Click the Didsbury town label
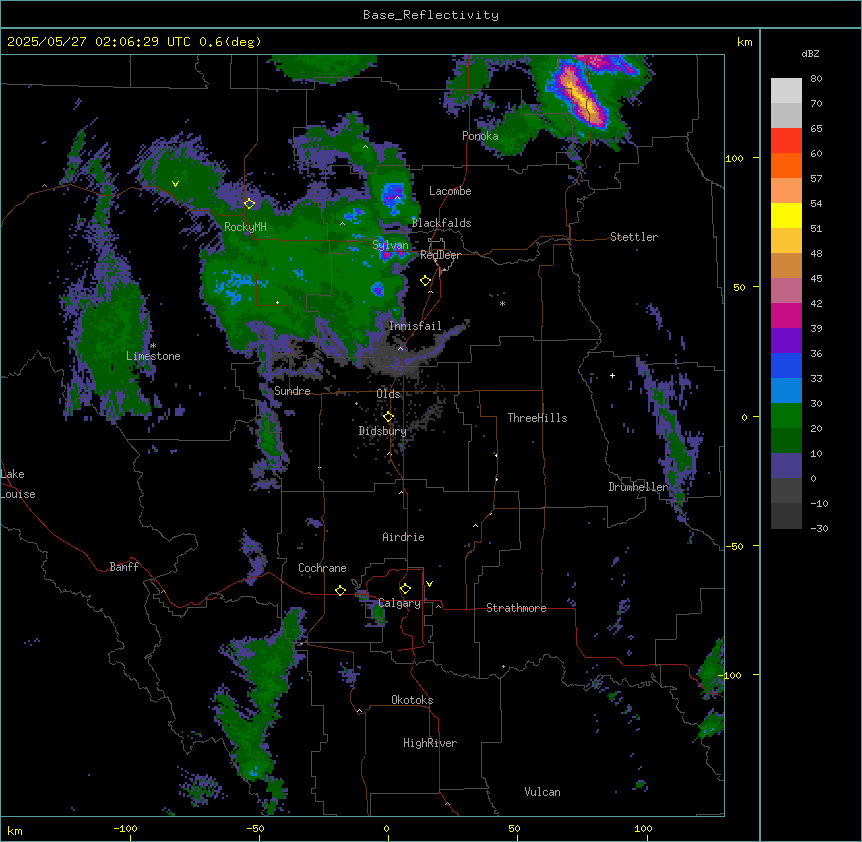This screenshot has height=842, width=862. pos(383,431)
